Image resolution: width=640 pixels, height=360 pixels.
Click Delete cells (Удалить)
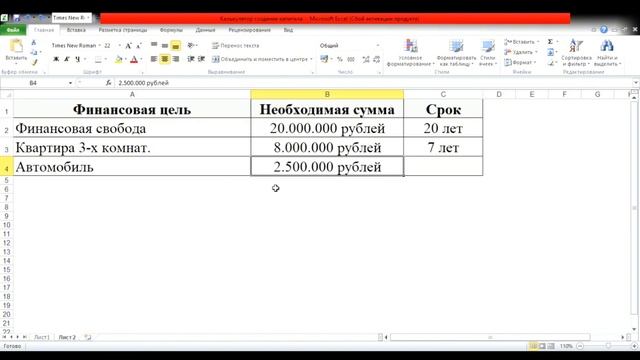pyautogui.click(x=521, y=52)
